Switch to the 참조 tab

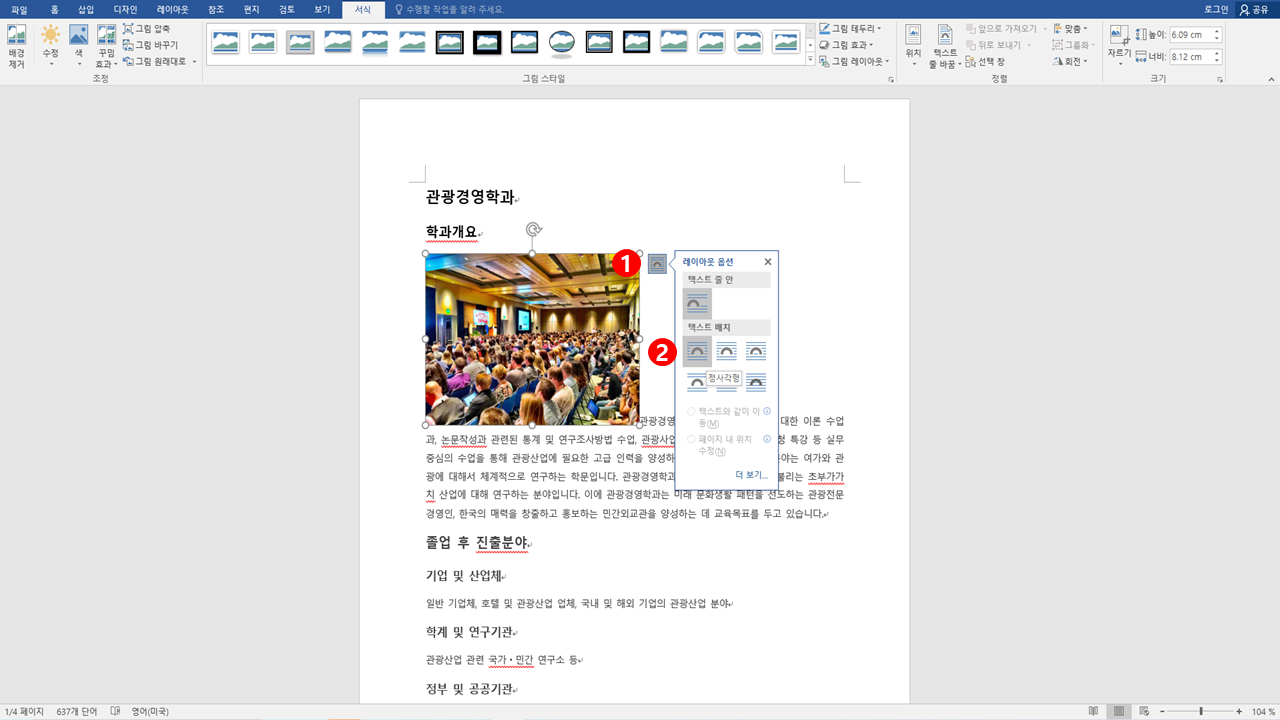pyautogui.click(x=216, y=9)
